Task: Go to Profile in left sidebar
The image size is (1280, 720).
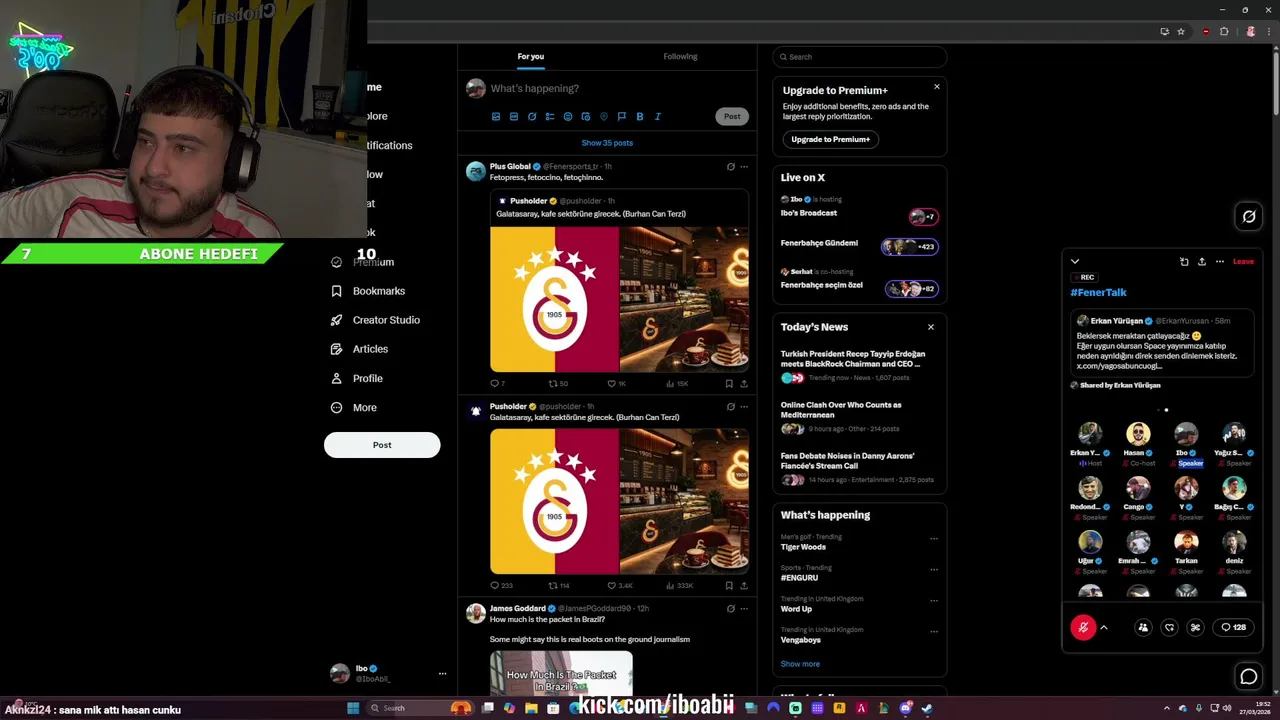Action: point(357,378)
